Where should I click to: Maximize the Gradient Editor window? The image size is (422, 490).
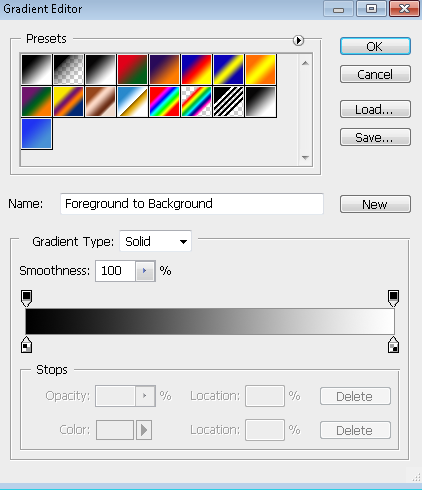click(x=371, y=9)
